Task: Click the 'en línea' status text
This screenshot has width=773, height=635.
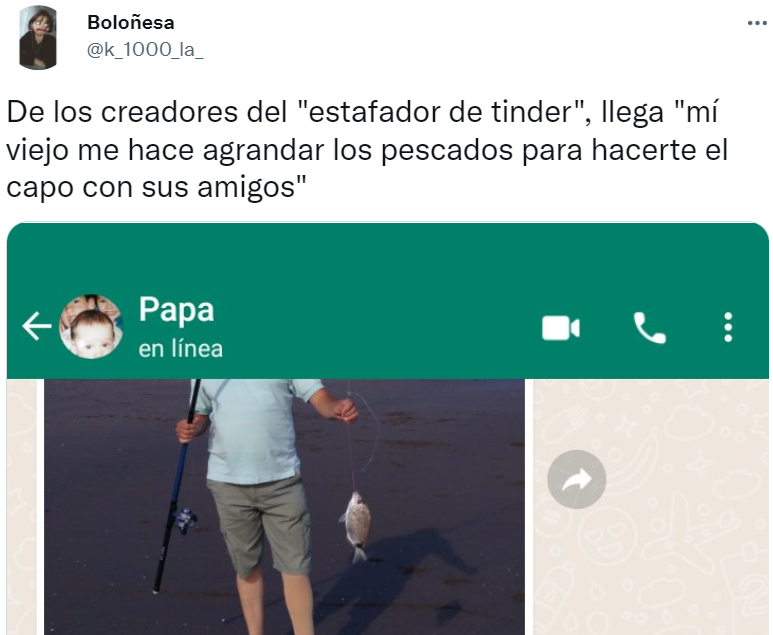Action: pos(180,349)
